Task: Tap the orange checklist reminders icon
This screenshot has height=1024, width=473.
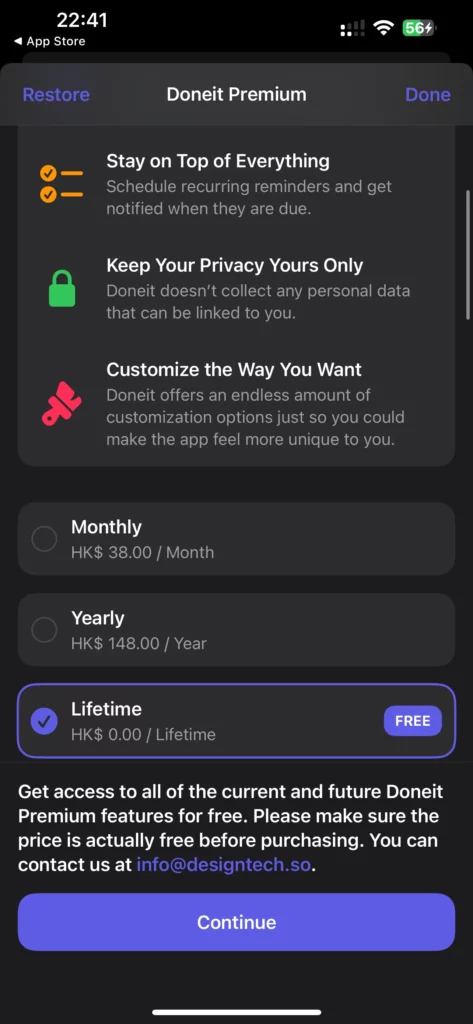Action: (61, 184)
